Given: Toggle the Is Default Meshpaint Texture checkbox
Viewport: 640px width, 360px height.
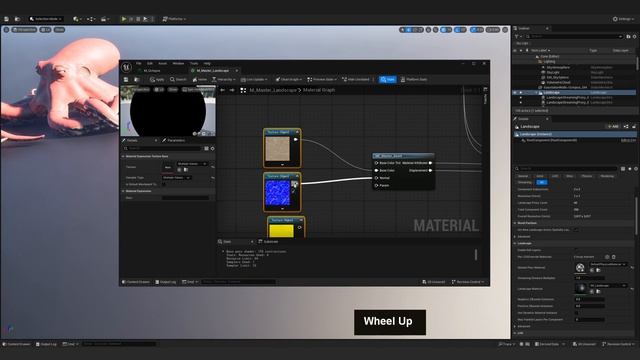Looking at the screenshot, I should (x=164, y=184).
